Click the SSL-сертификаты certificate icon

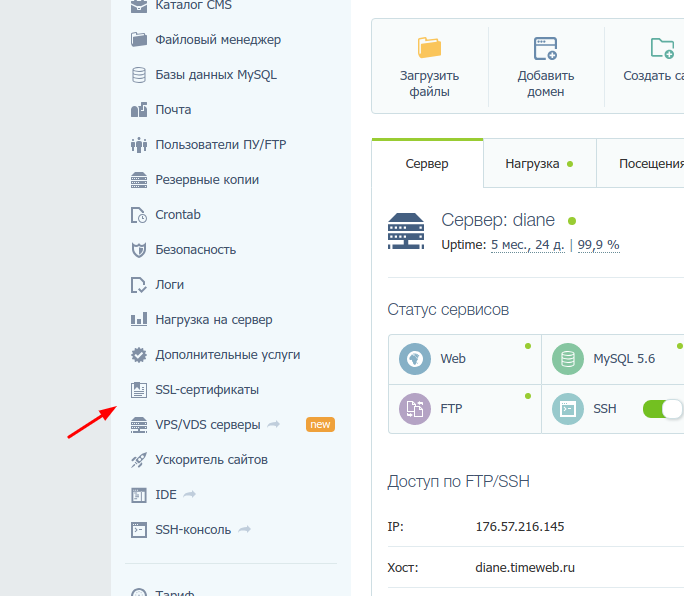139,390
